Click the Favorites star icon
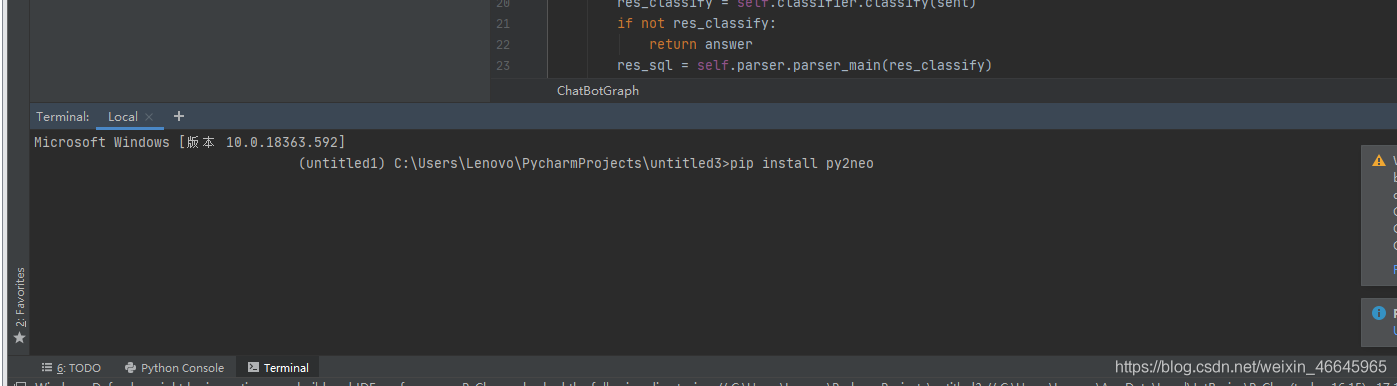1397x386 pixels. coord(20,338)
